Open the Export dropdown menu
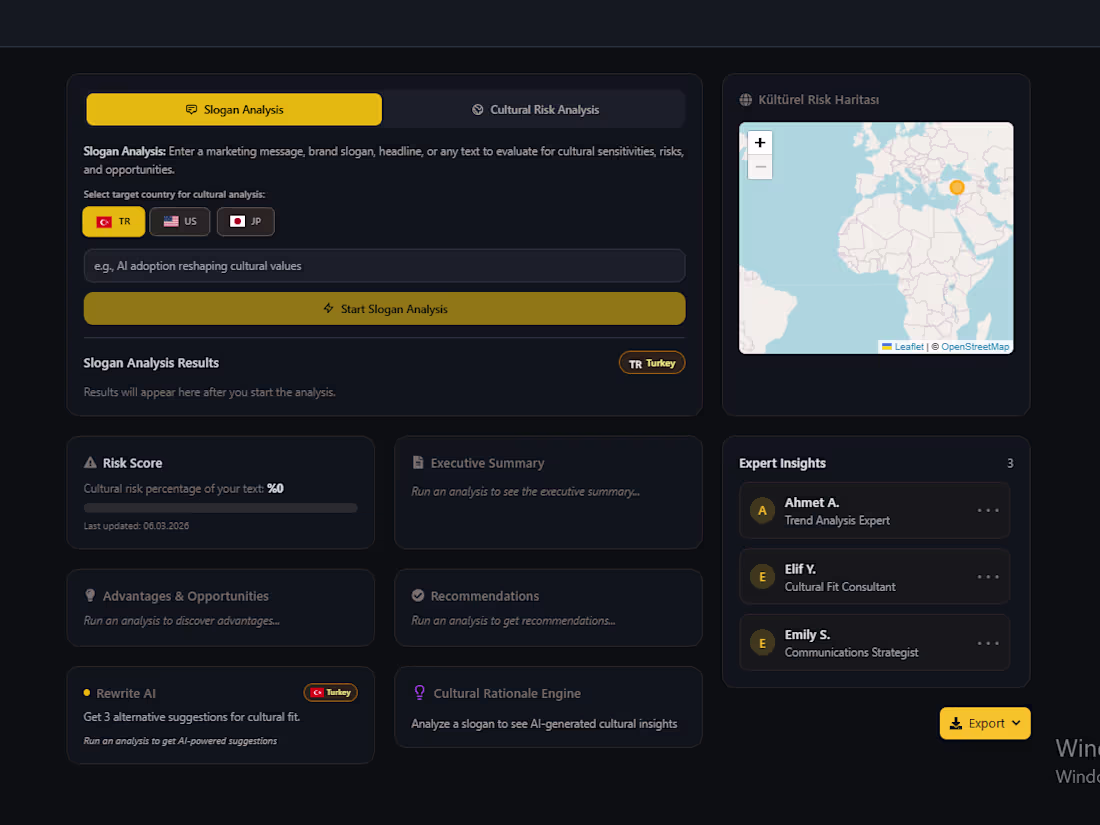 (x=985, y=723)
